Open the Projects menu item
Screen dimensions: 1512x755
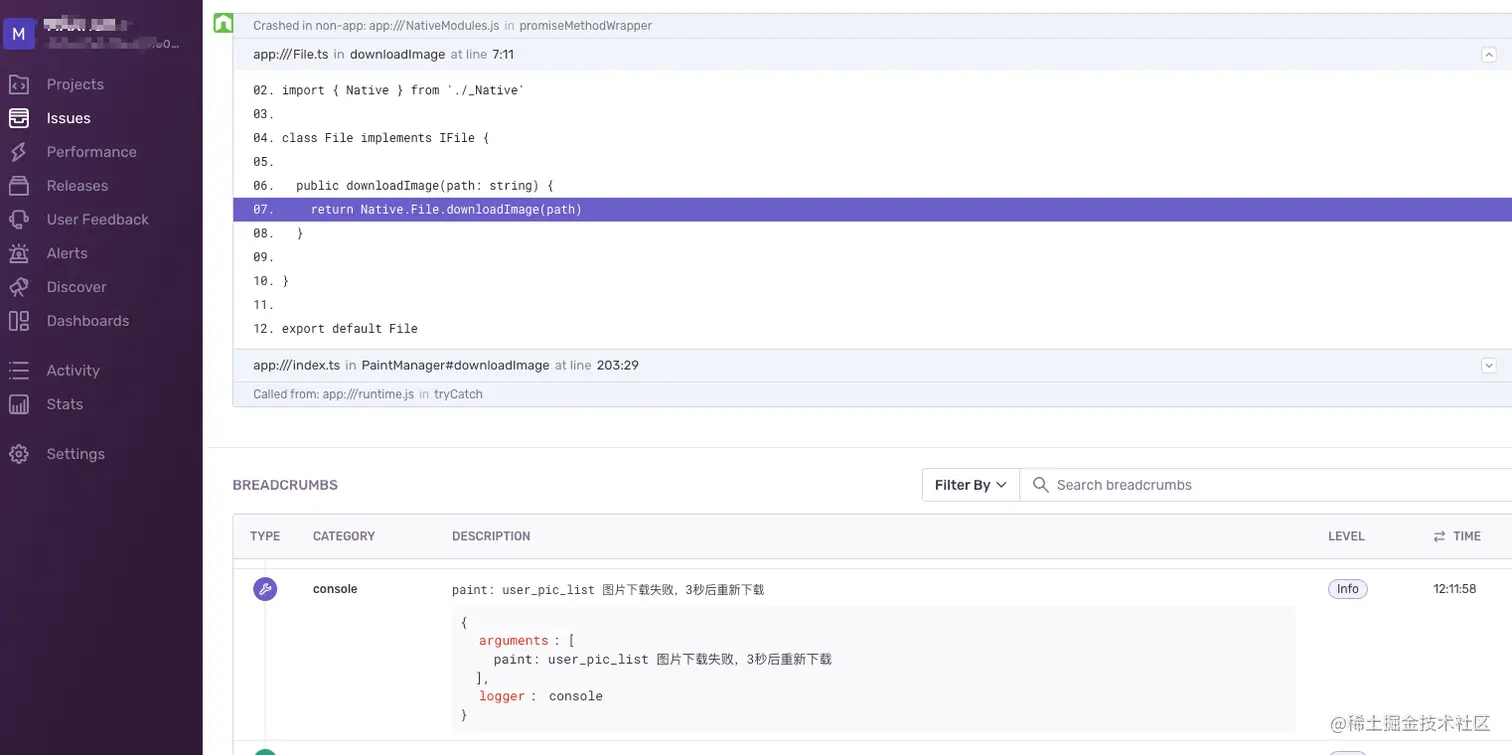(75, 84)
